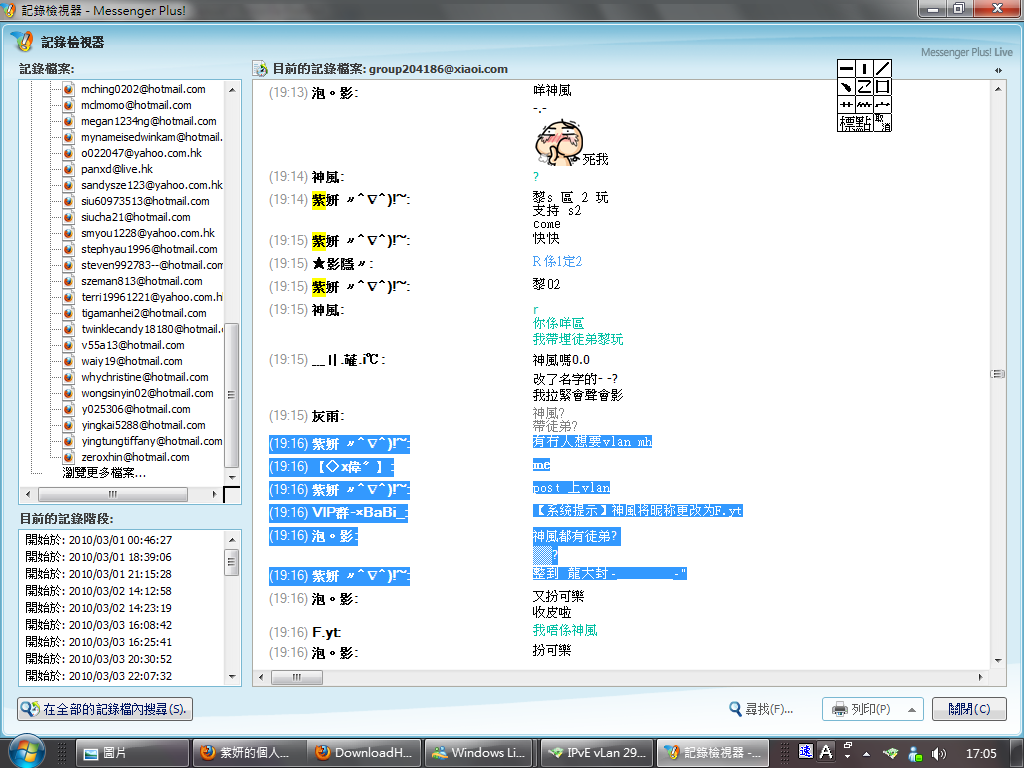Image resolution: width=1024 pixels, height=768 pixels.
Task: Click the Messenger Plus logo beside 記錄檢視器 title
Action: (23, 42)
